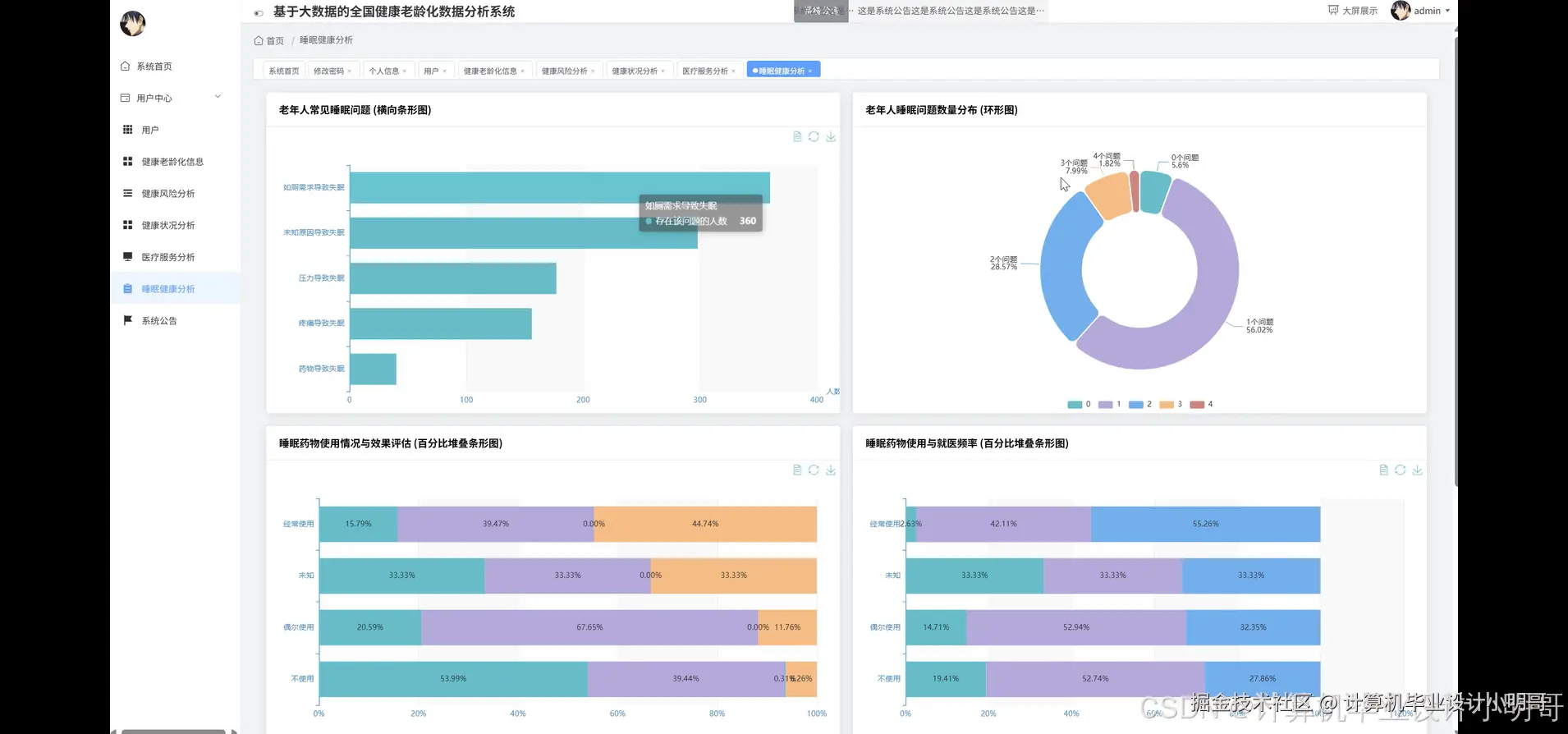Close the 健康老龄化信息 tab
1568x734 pixels.
(523, 71)
